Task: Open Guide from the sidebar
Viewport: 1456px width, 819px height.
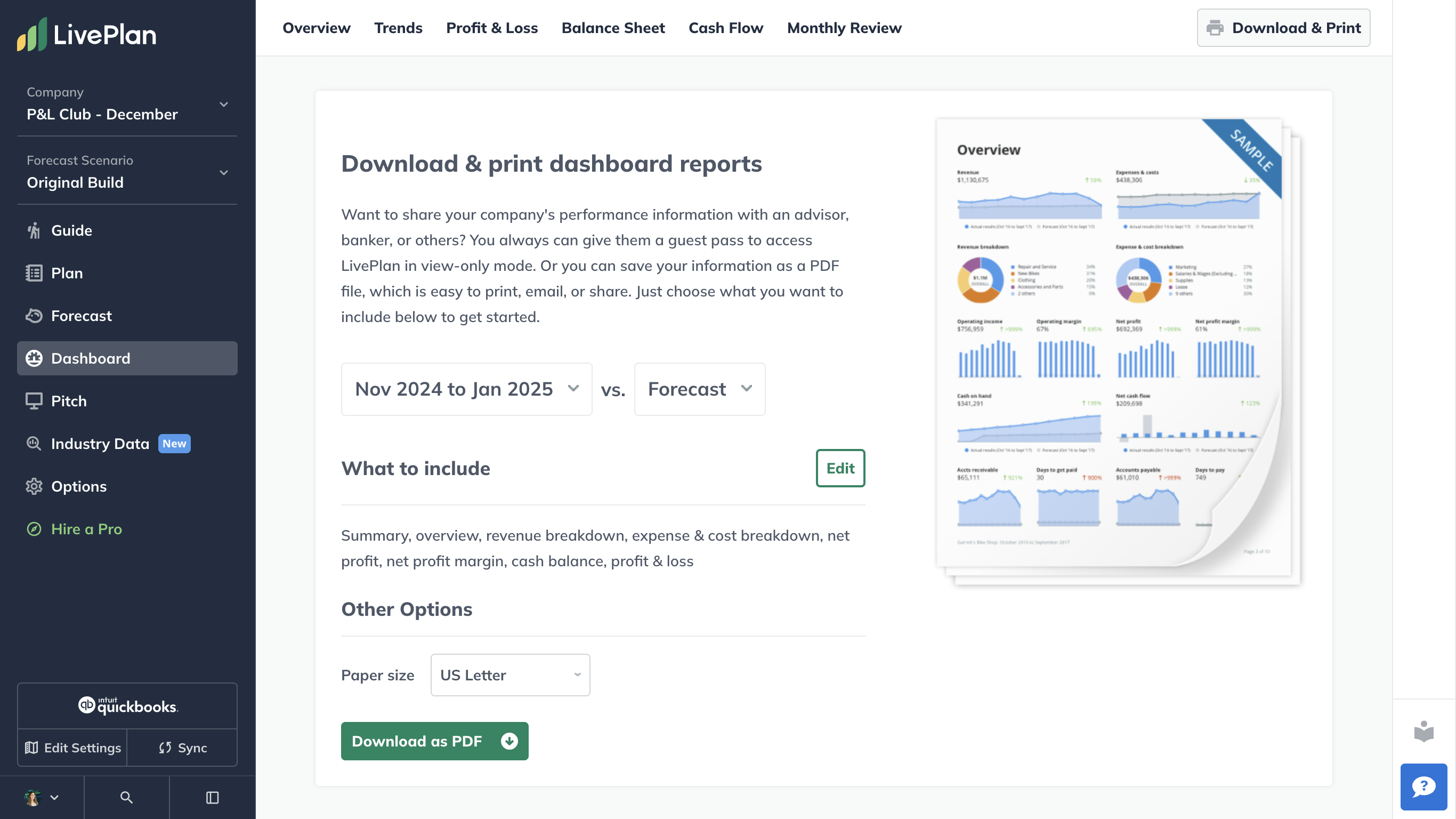Action: pos(71,230)
